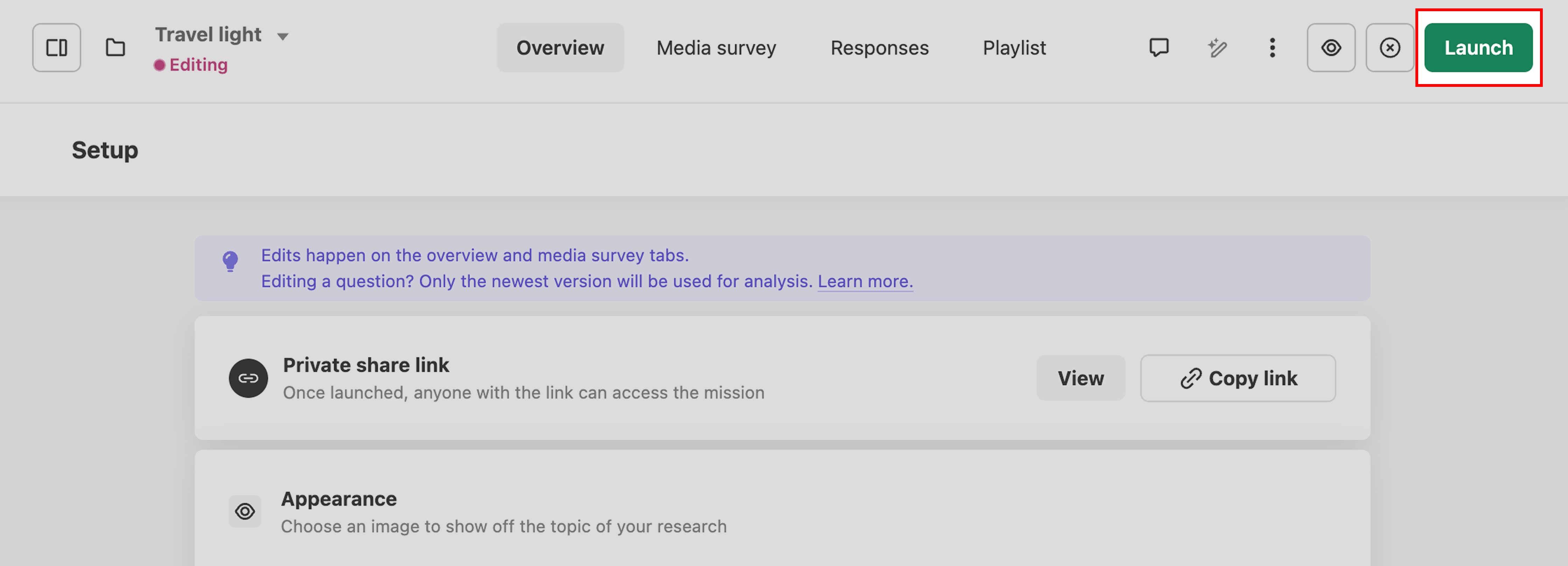Click the Copy link button
Screen dimensions: 1568x566
(x=1238, y=378)
